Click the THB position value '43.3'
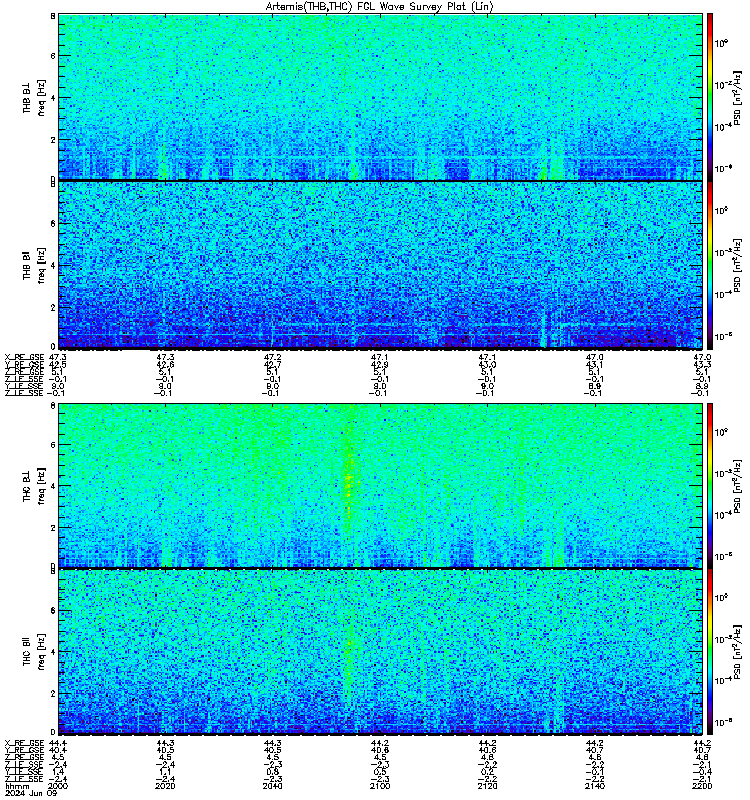The width and height of the screenshot is (750, 800). pos(702,365)
